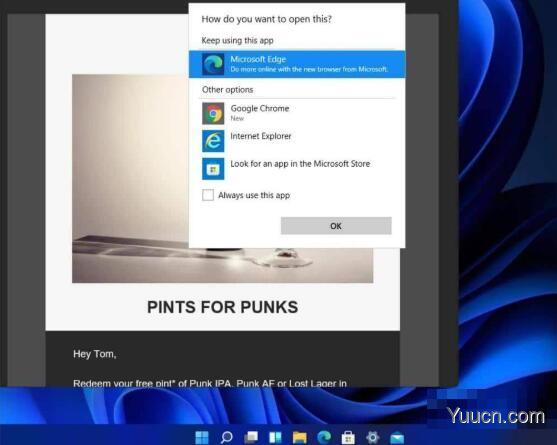This screenshot has height=445, width=557.
Task: Open Settings gear on the taskbar
Action: 373,437
